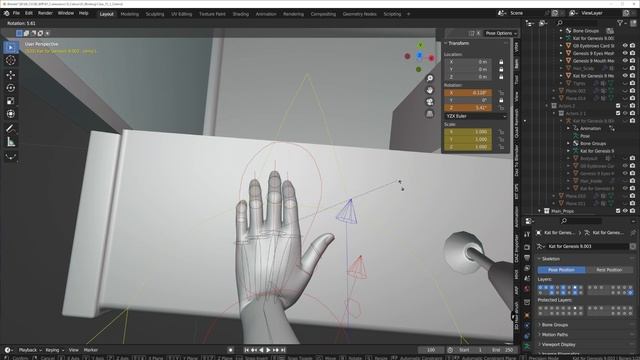This screenshot has height=360, width=640.
Task: Switch to the Geometry Nodes workspace tab
Action: tap(359, 14)
